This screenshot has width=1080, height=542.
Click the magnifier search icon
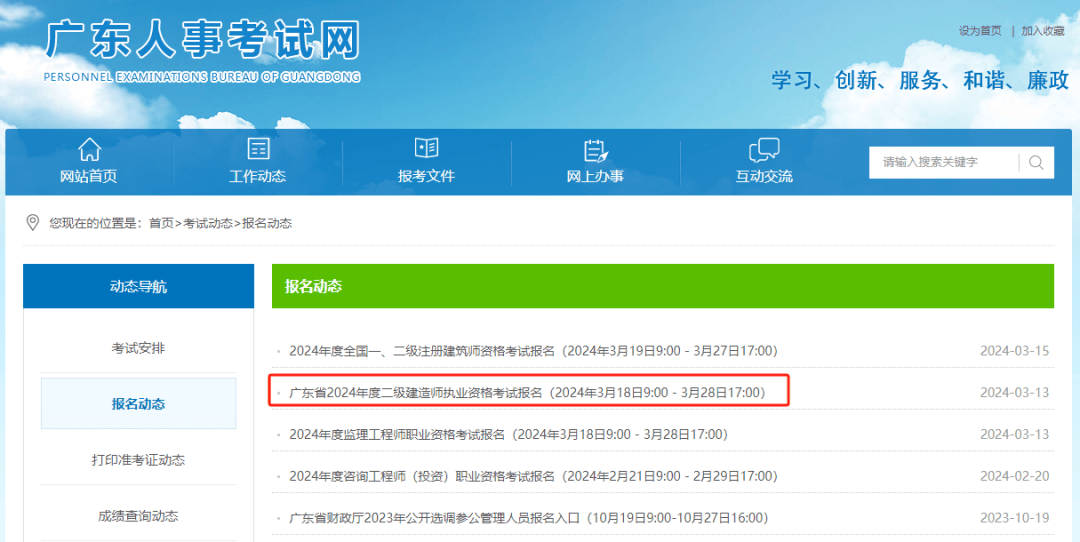pyautogui.click(x=1036, y=163)
